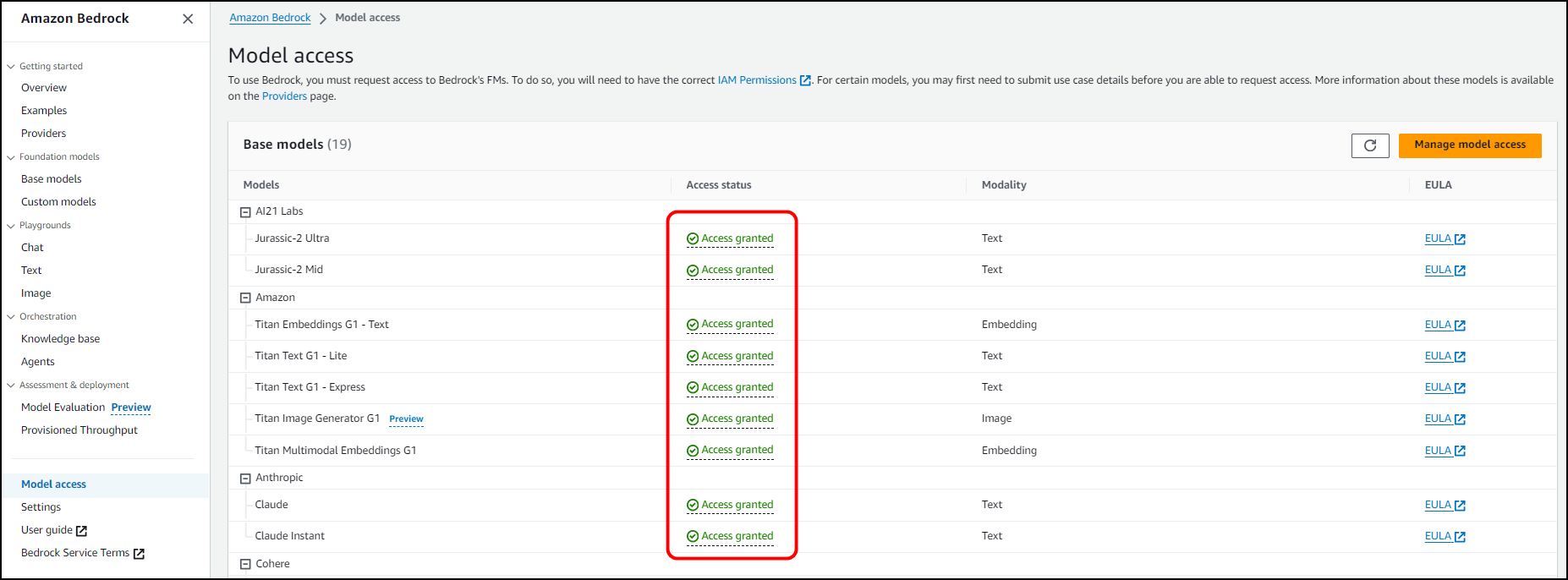The width and height of the screenshot is (1568, 580).
Task: Open the Chat playground
Action: 32,248
